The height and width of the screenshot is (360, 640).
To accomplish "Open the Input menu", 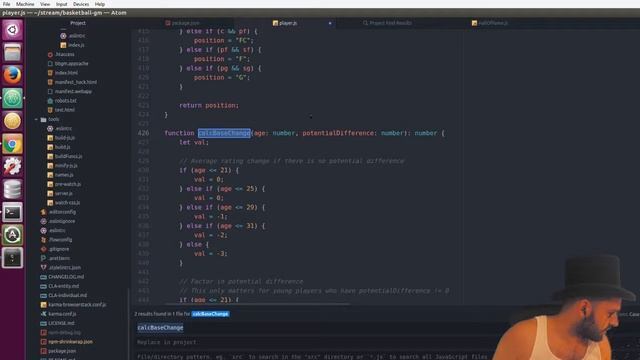I will [x=62, y=4].
